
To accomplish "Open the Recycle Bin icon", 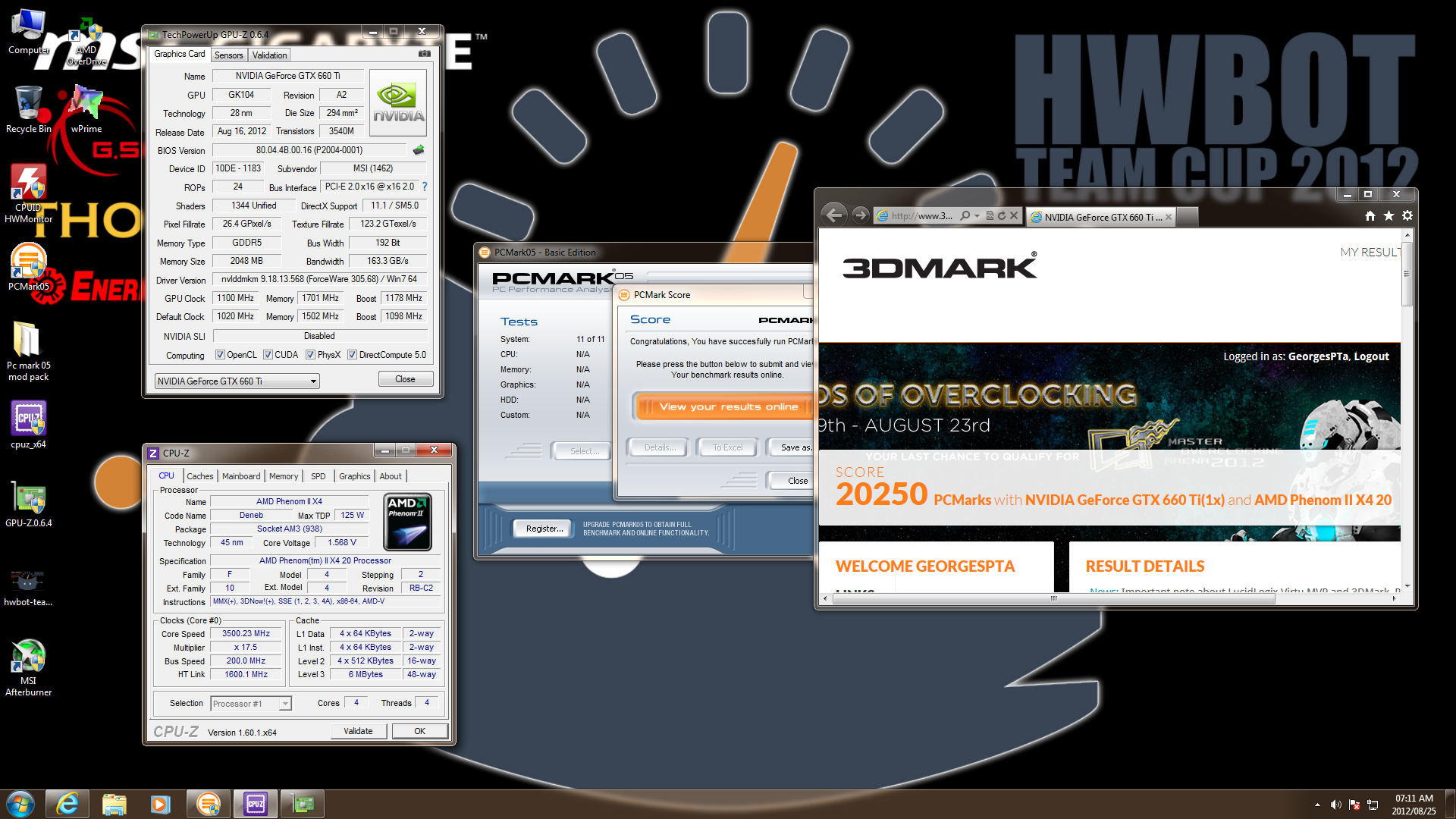I will pyautogui.click(x=28, y=110).
